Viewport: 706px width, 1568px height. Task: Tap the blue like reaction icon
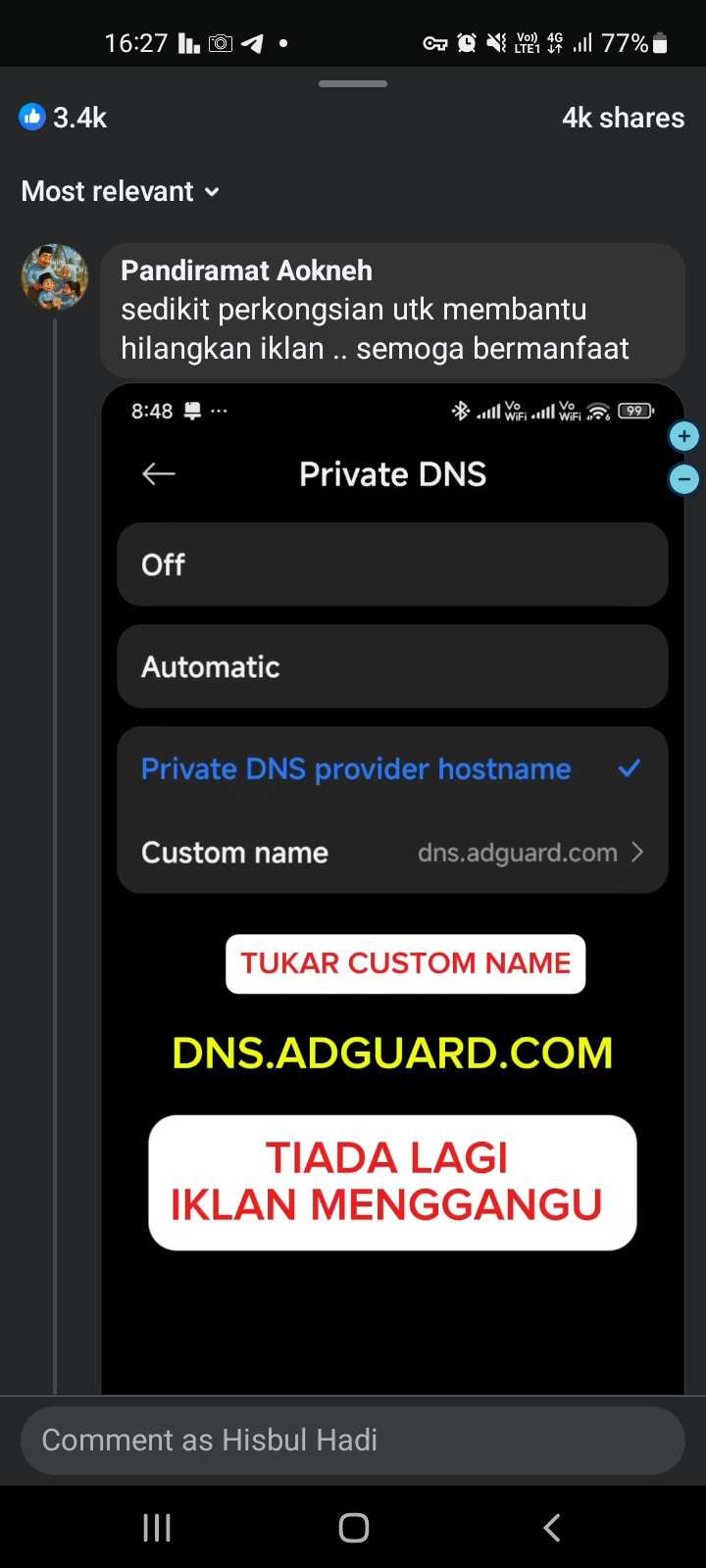coord(32,118)
